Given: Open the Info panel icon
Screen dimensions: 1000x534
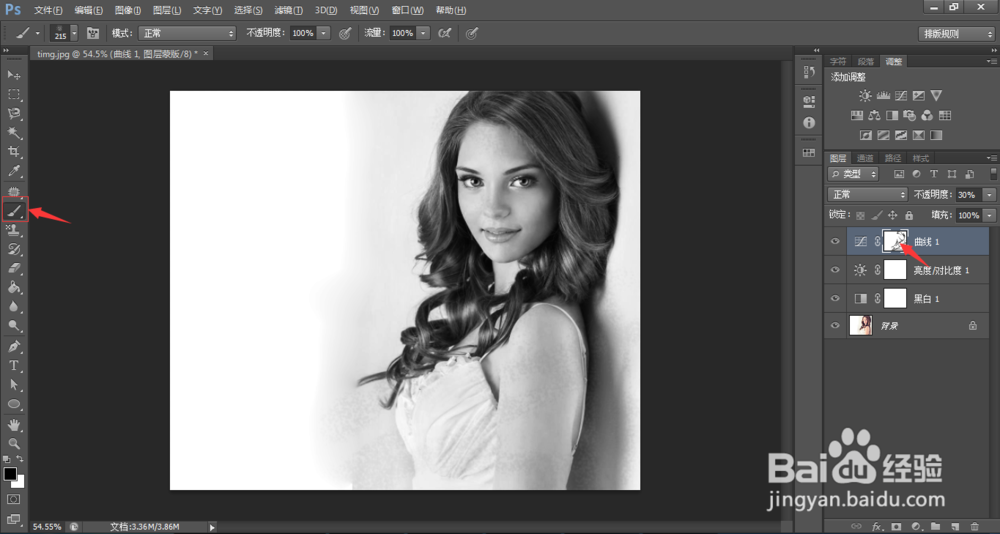Looking at the screenshot, I should pos(809,122).
